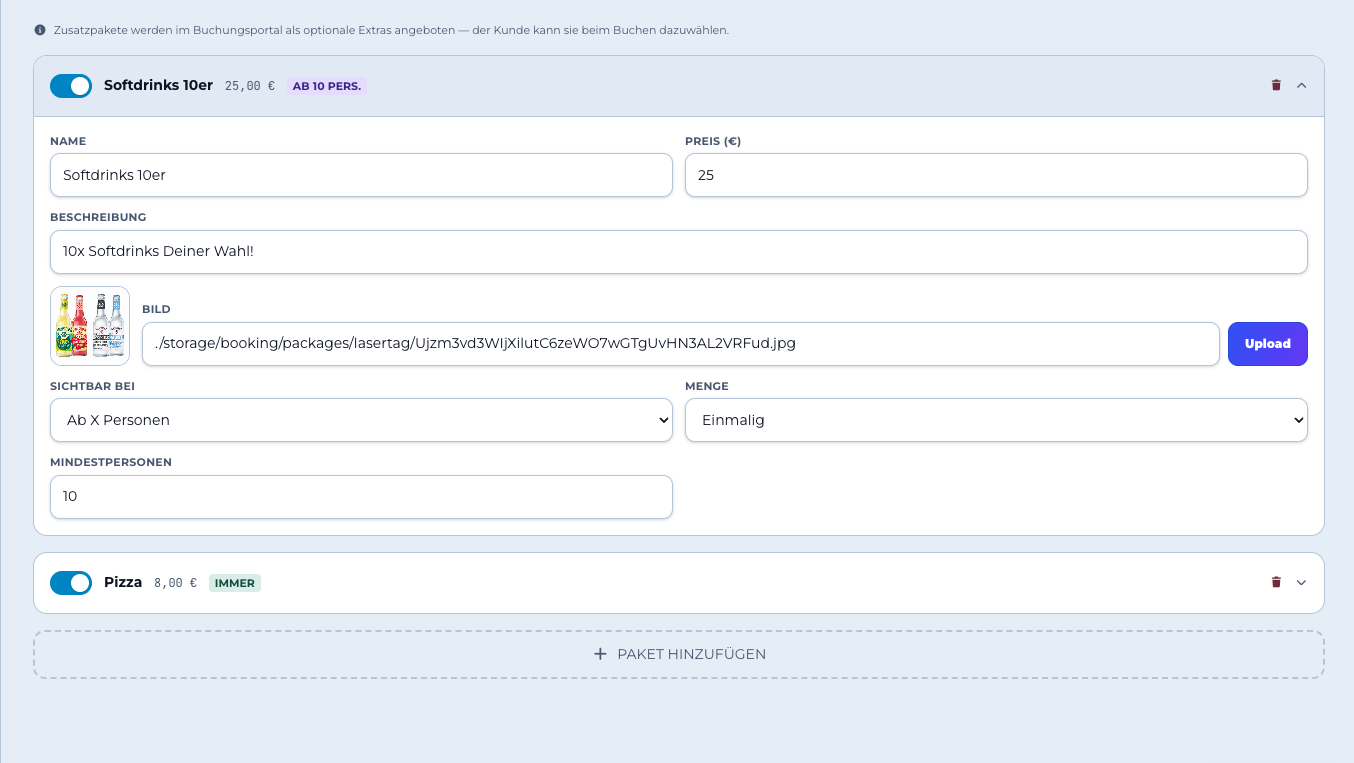1354x763 pixels.
Task: Disable the Softdrinks 10er package toggle
Action: click(x=71, y=86)
